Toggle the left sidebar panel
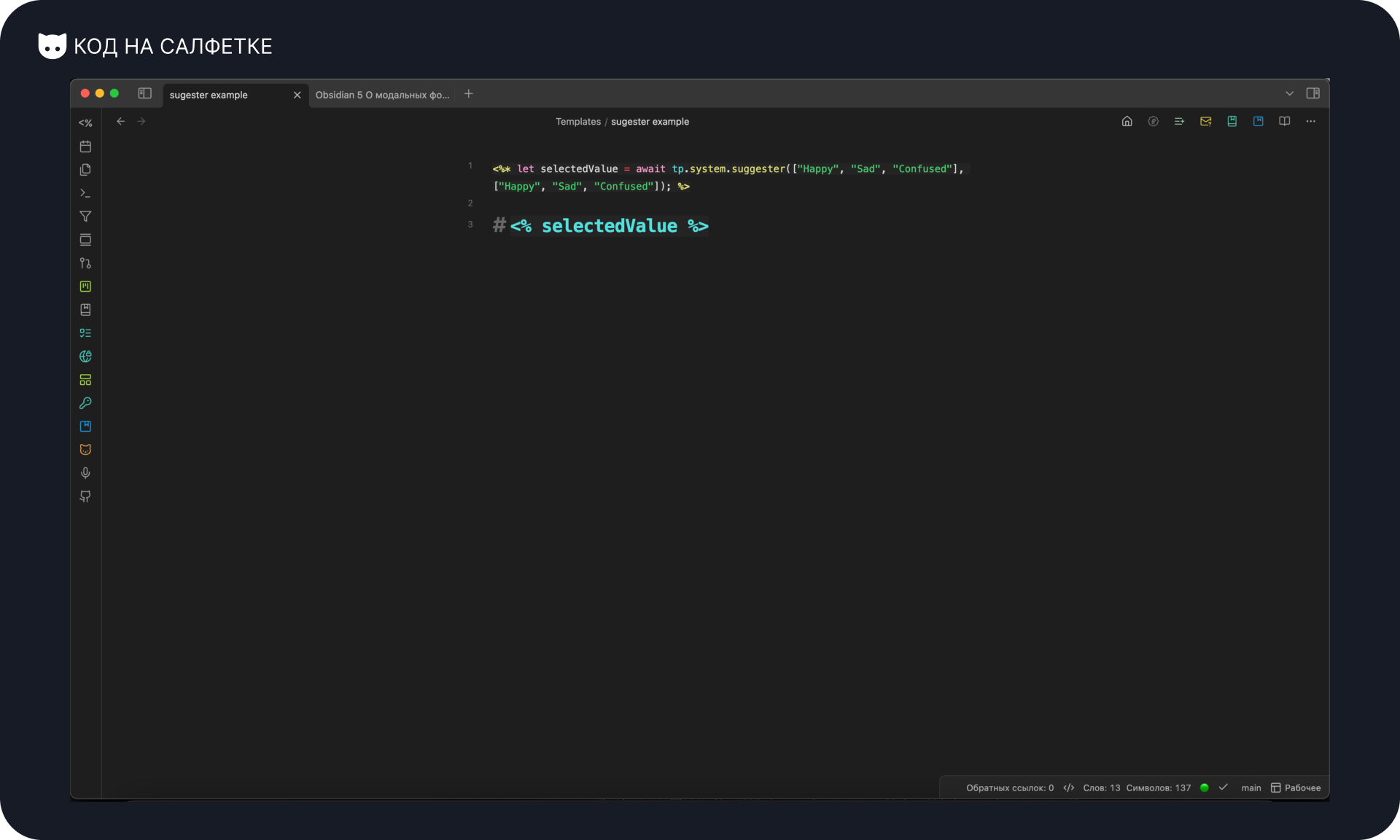The image size is (1400, 840). (145, 93)
